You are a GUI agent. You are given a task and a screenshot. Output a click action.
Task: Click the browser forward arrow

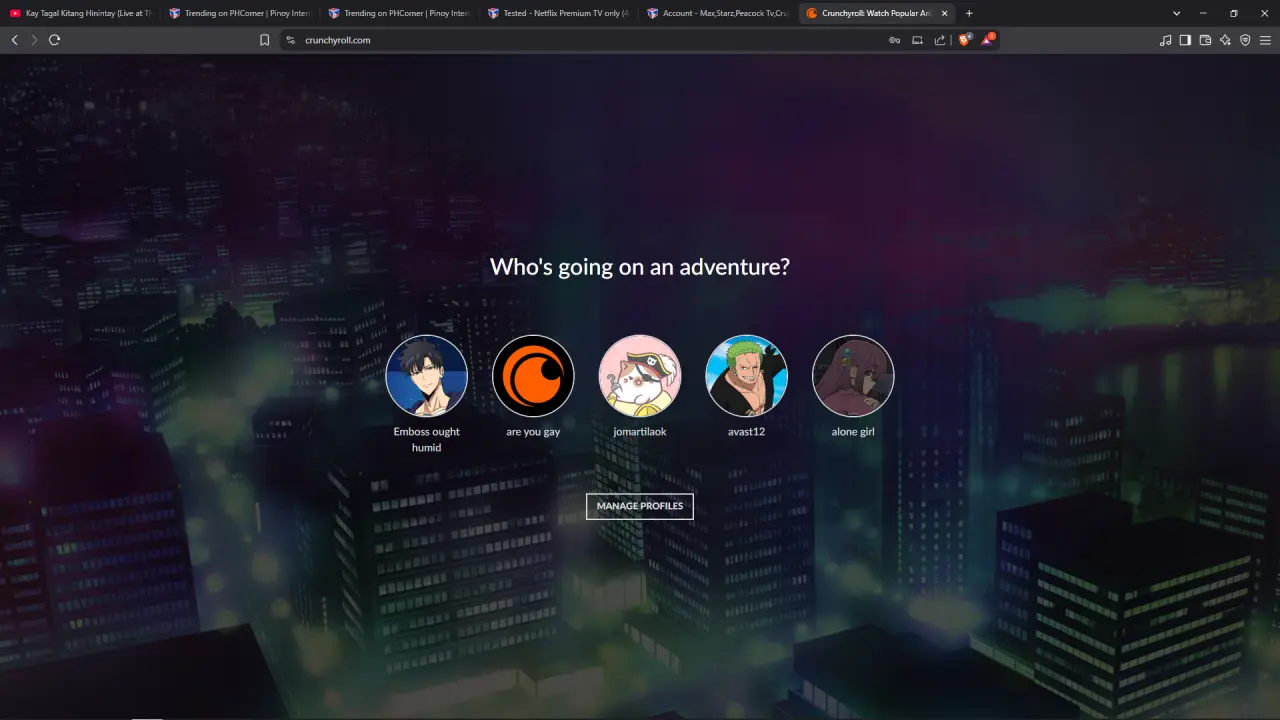coord(34,40)
